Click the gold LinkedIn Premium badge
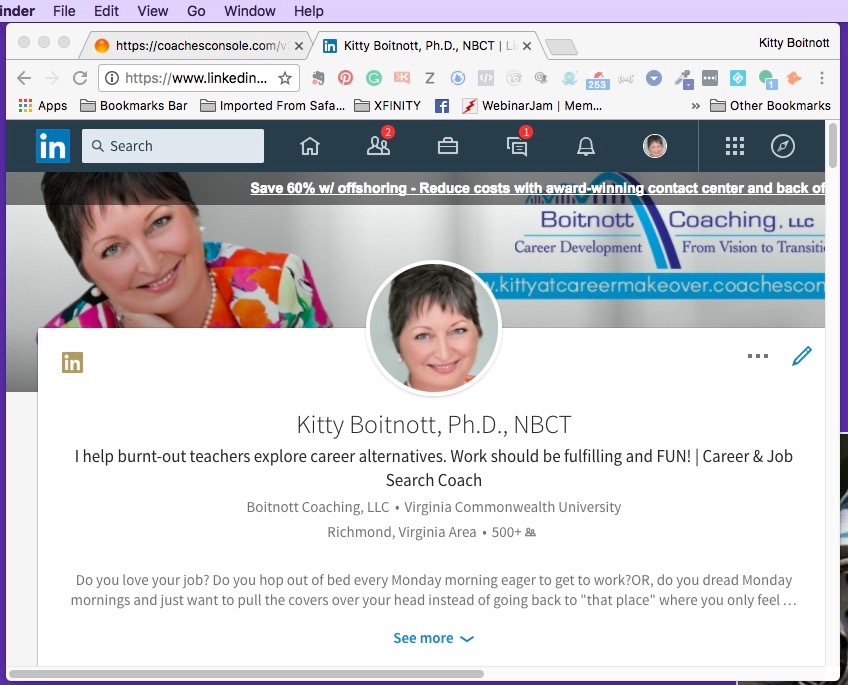The width and height of the screenshot is (848, 685). point(72,362)
